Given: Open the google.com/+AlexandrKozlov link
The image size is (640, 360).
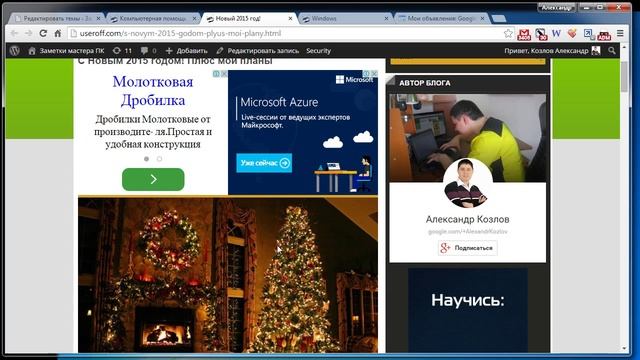Looking at the screenshot, I should point(467,231).
